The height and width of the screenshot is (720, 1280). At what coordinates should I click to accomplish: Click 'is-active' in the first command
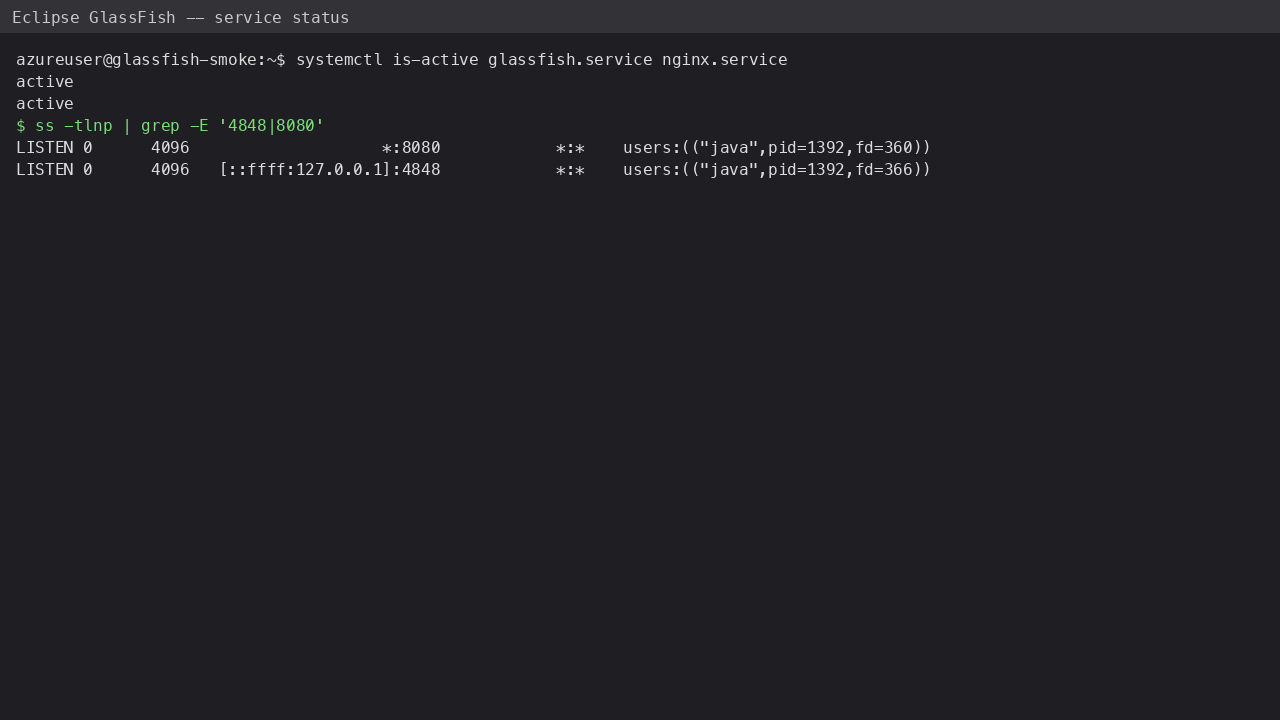tap(435, 60)
